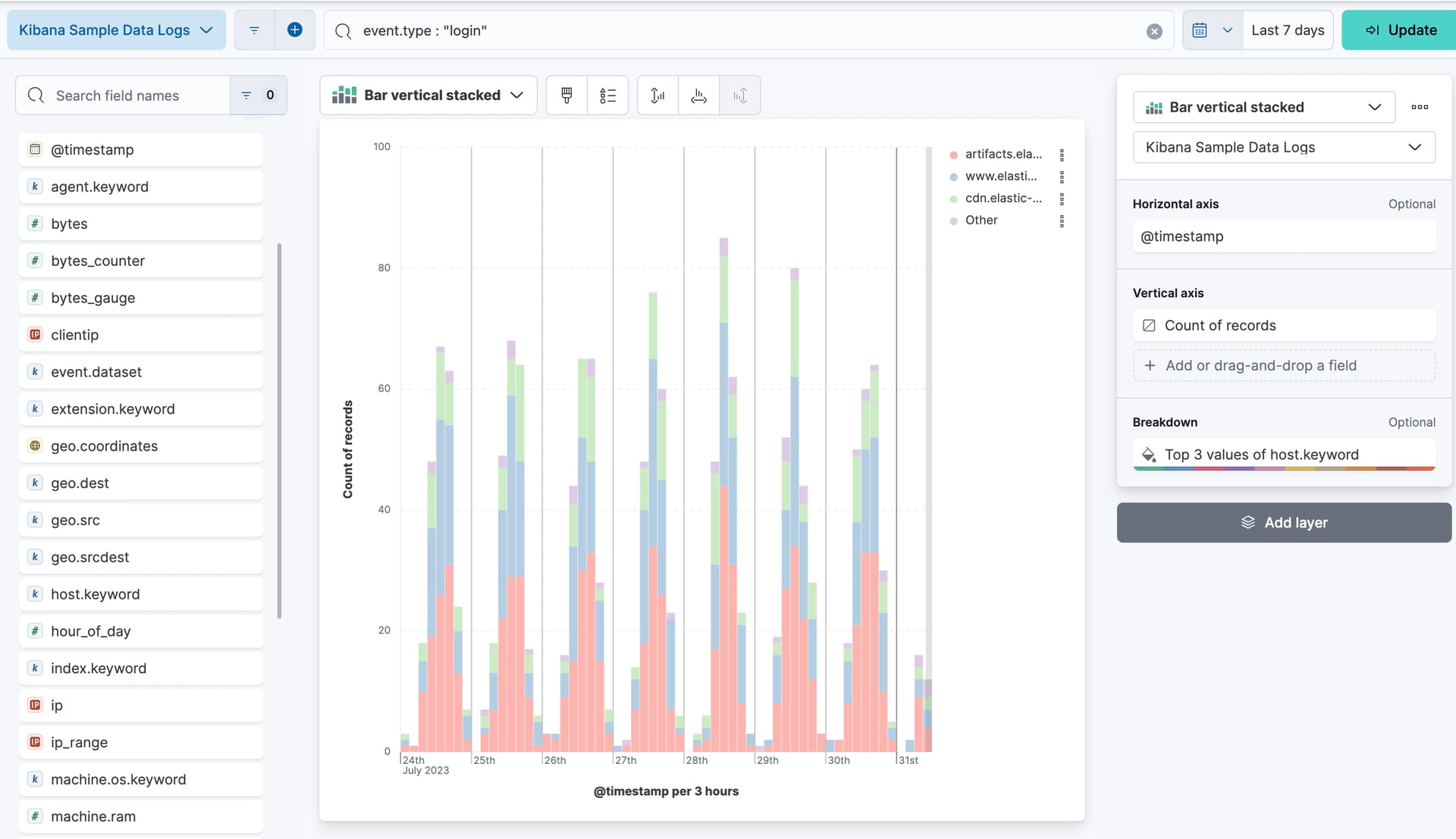Expand the layer data view dropdown
This screenshot has width=1456, height=839.
coord(1283,147)
